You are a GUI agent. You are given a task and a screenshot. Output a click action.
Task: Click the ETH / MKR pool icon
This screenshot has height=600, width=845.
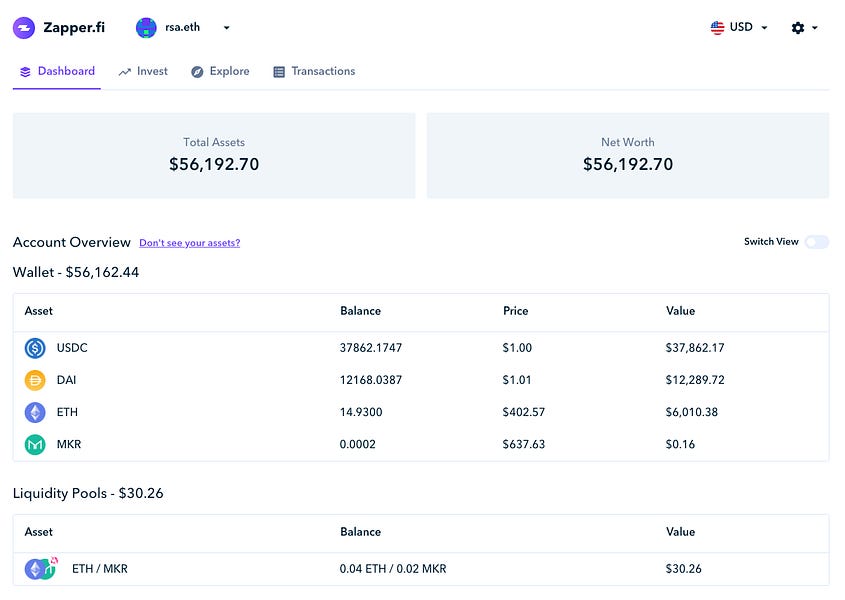pyautogui.click(x=41, y=569)
